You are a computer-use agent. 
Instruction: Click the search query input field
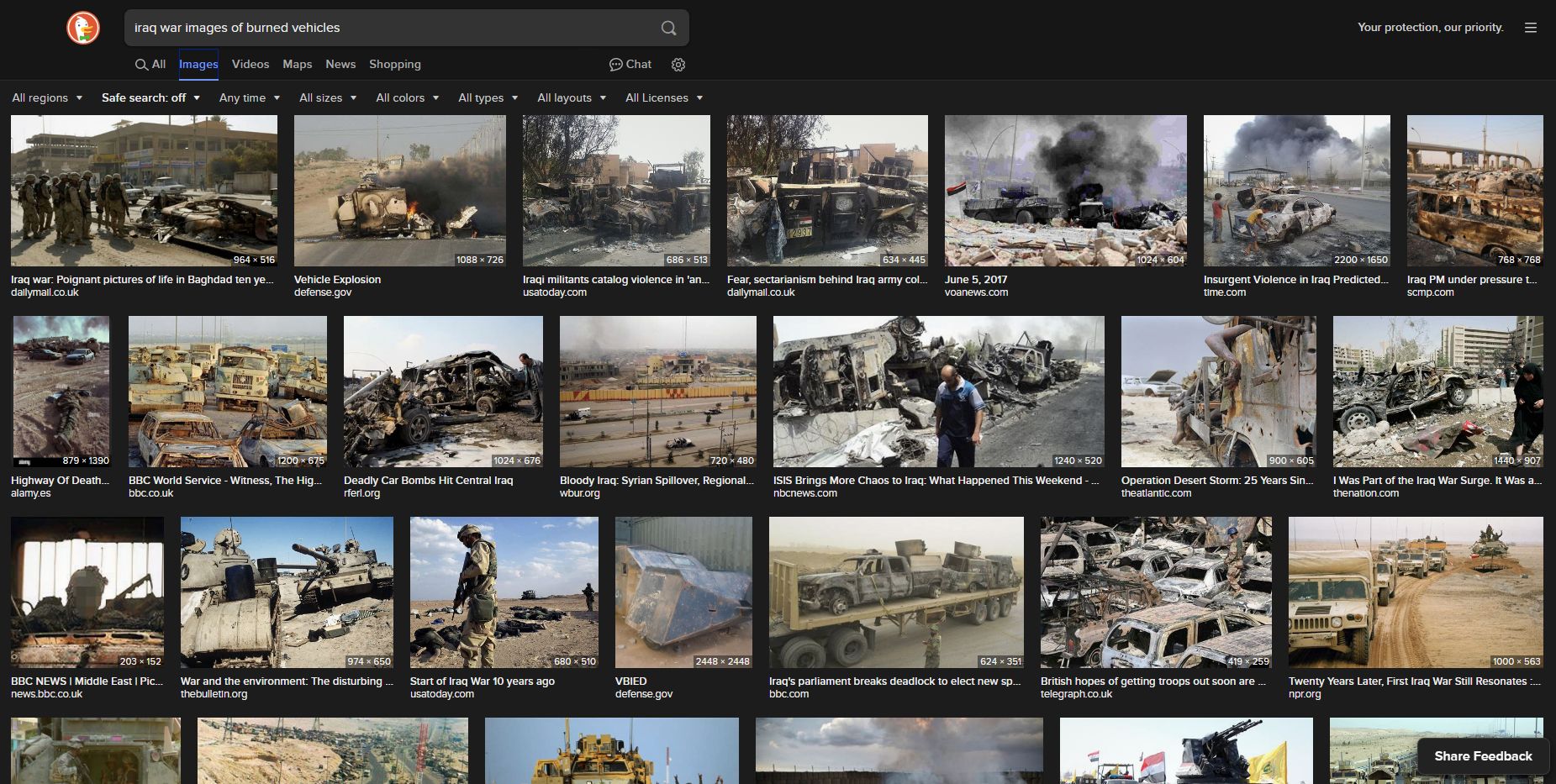[391, 28]
